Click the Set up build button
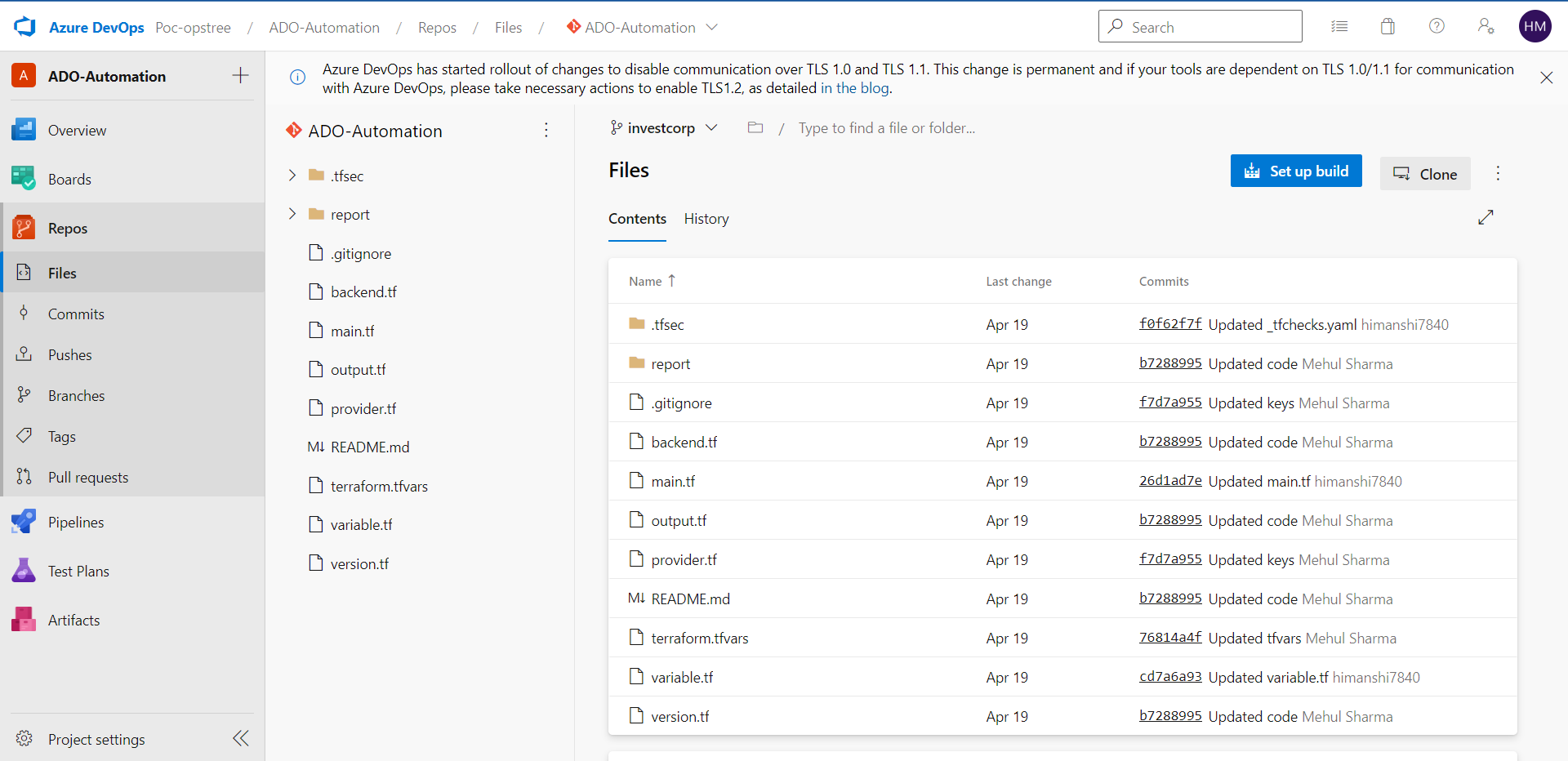 pos(1296,171)
